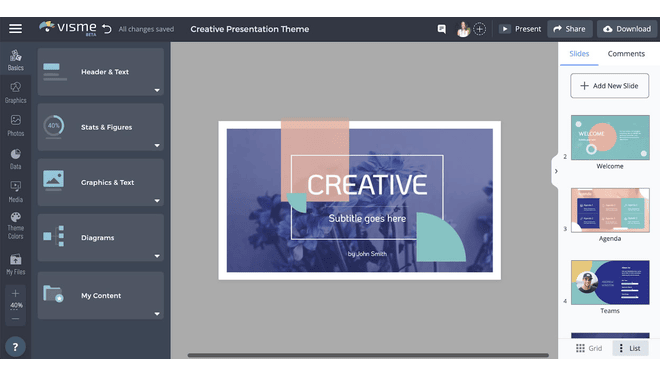Open the comments speech bubble icon
Image resolution: width=660 pixels, height=377 pixels.
(442, 29)
